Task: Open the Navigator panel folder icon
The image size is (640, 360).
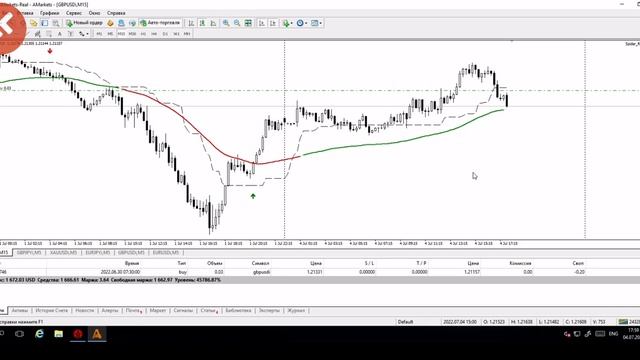Action: [x=33, y=23]
